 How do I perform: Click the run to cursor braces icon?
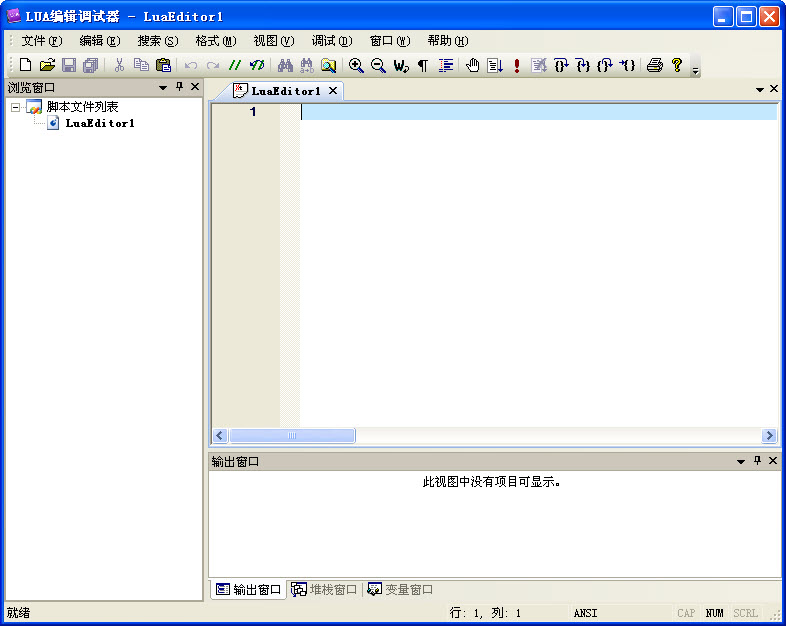click(x=627, y=65)
